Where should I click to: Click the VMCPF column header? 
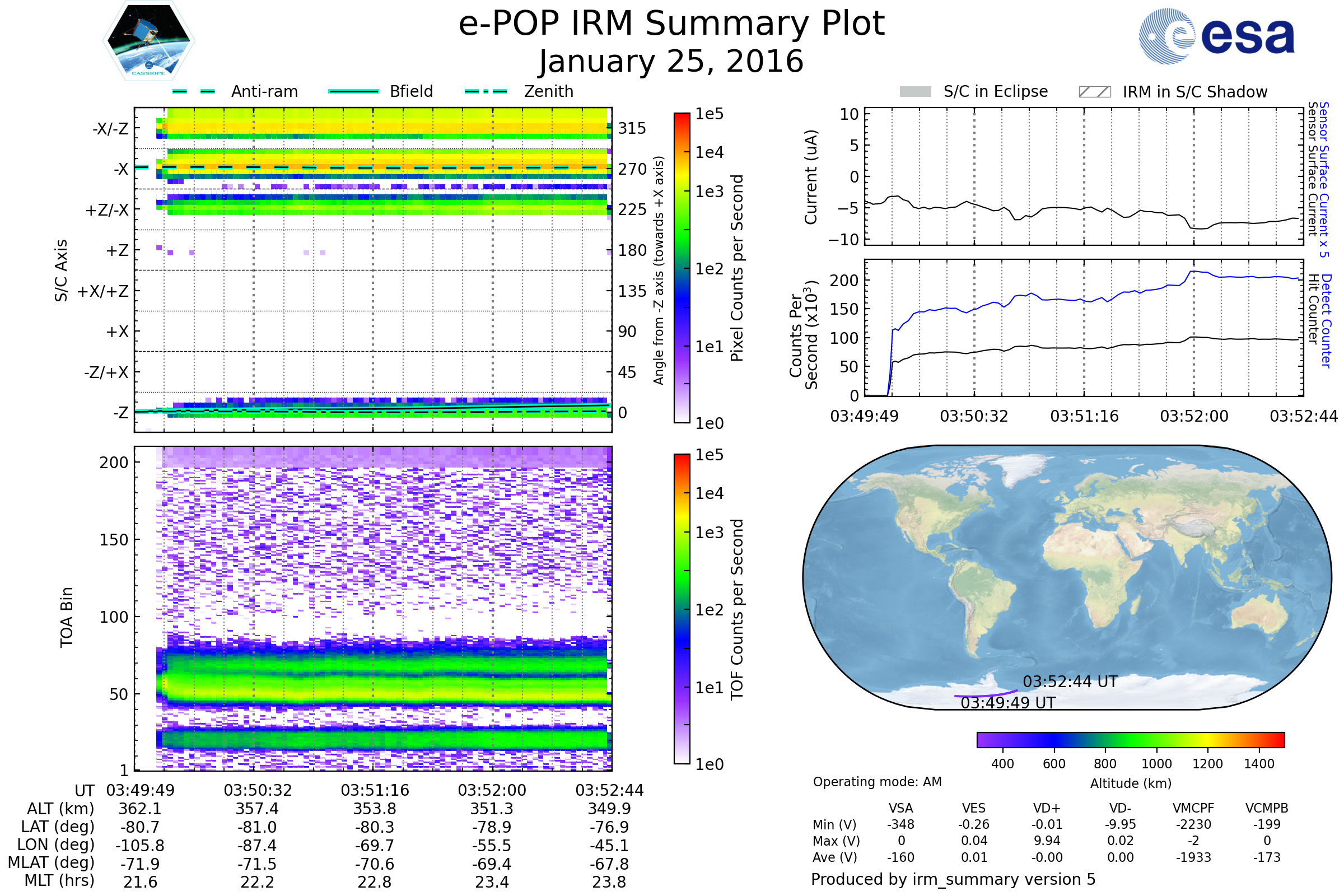1193,808
